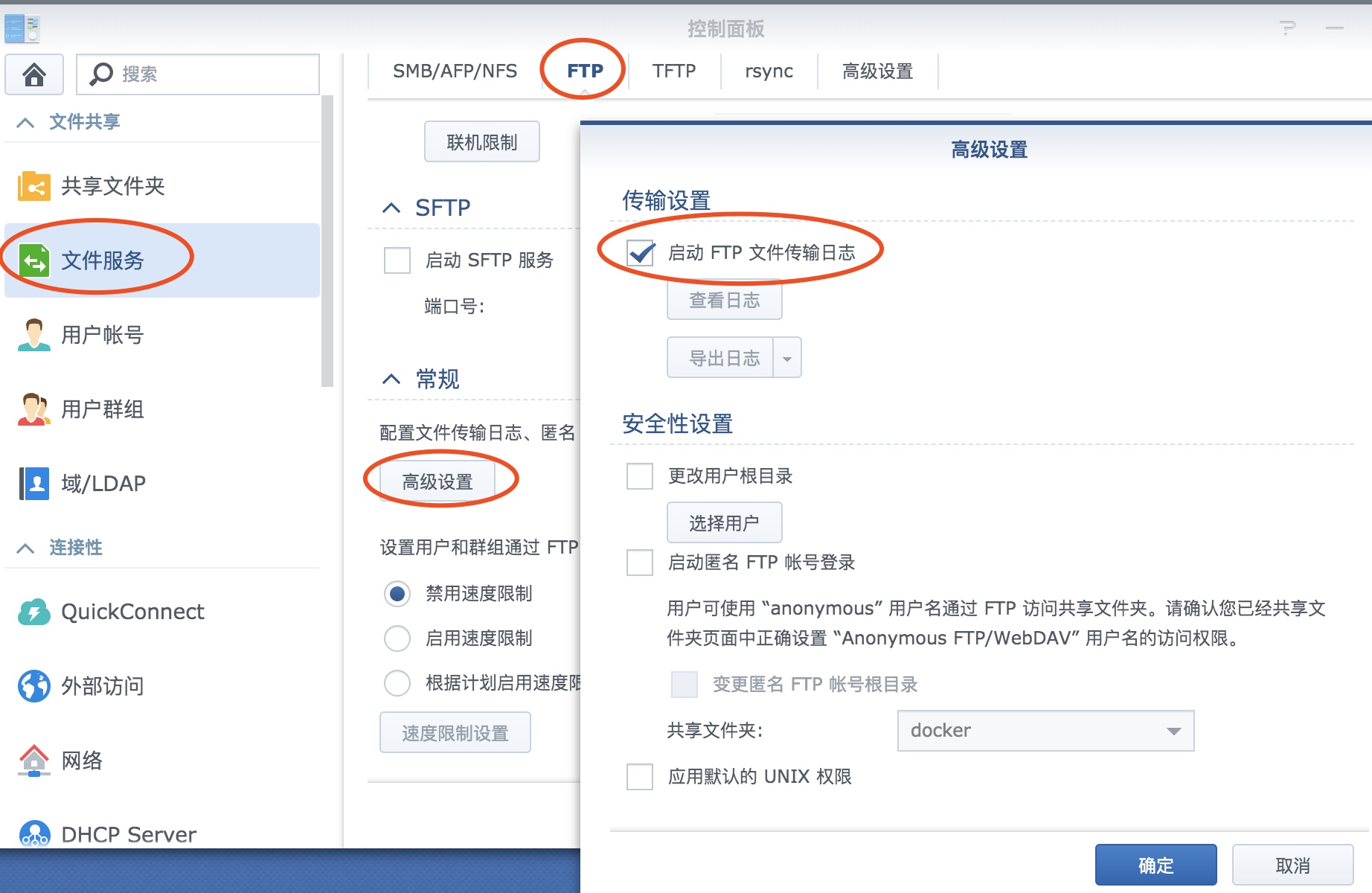Switch to TFTP tab
Viewport: 1372px width, 893px height.
(674, 71)
